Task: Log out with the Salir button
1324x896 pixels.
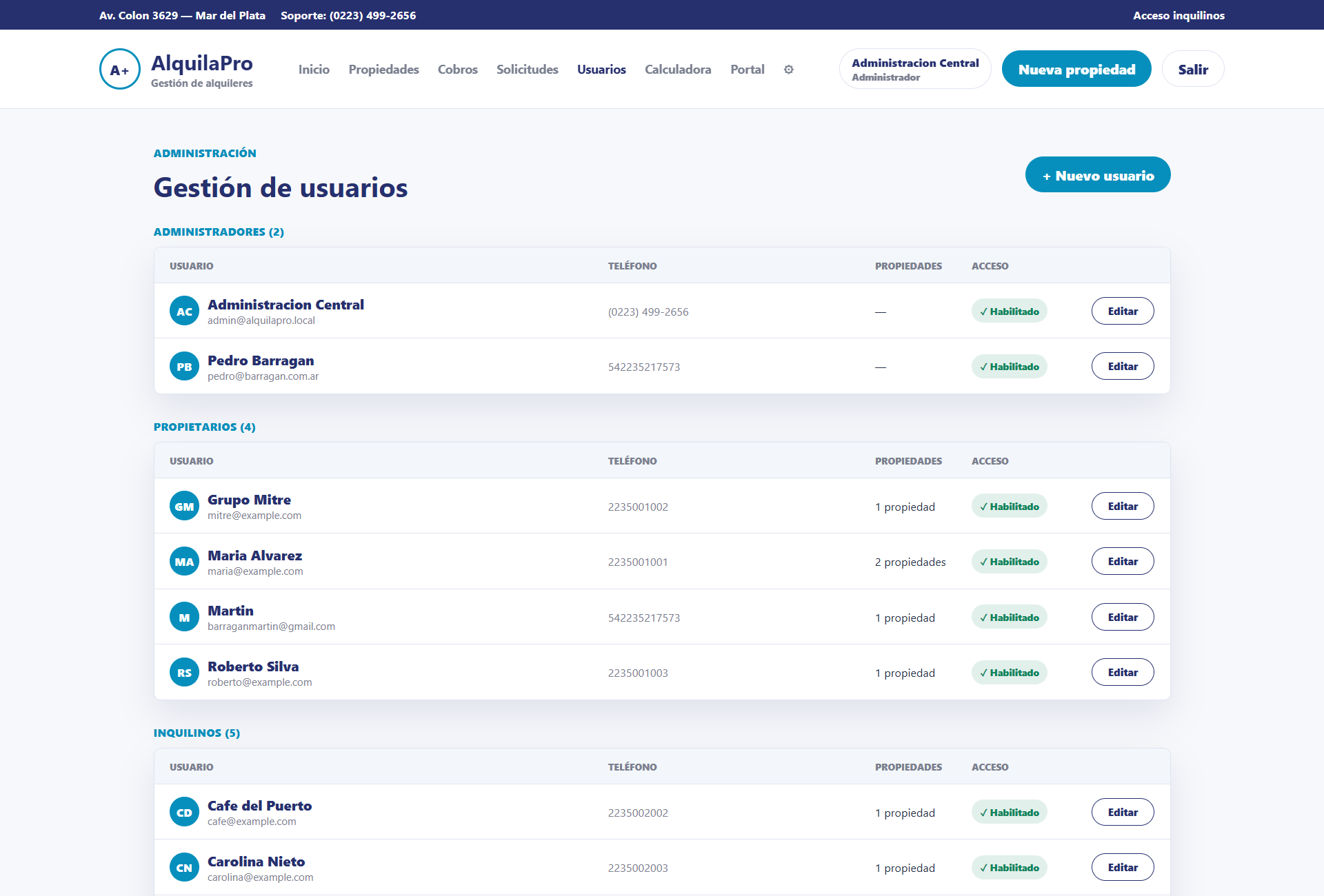Action: click(x=1193, y=69)
